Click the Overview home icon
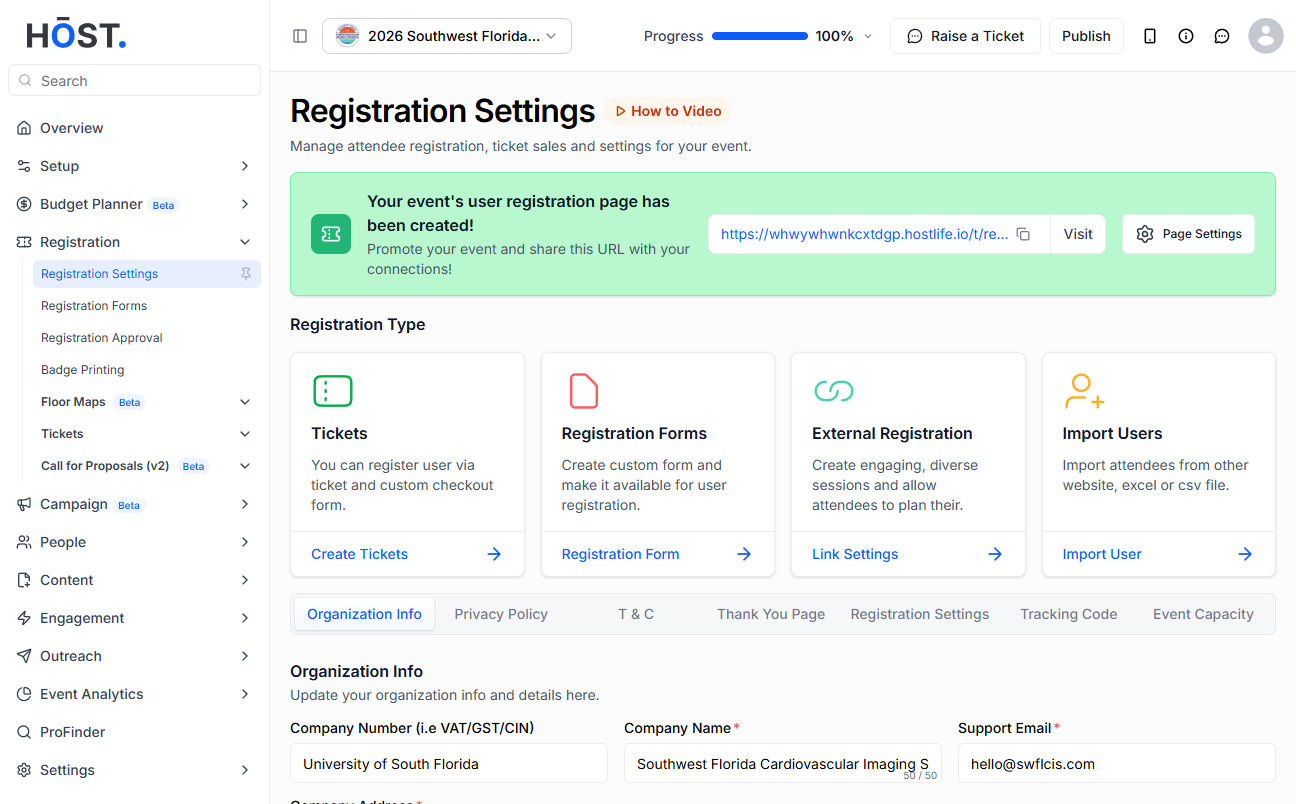The width and height of the screenshot is (1296, 804). coord(24,128)
